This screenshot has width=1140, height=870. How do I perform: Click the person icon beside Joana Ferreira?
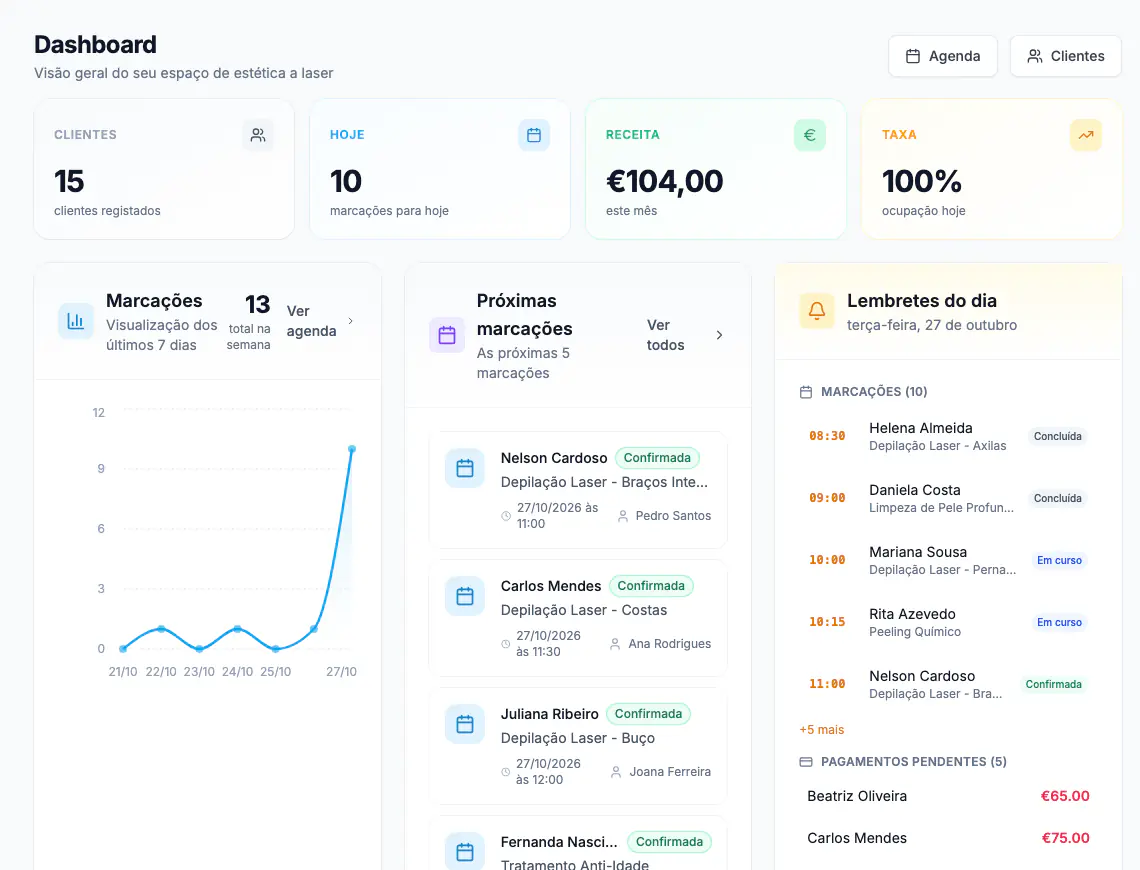pos(616,772)
